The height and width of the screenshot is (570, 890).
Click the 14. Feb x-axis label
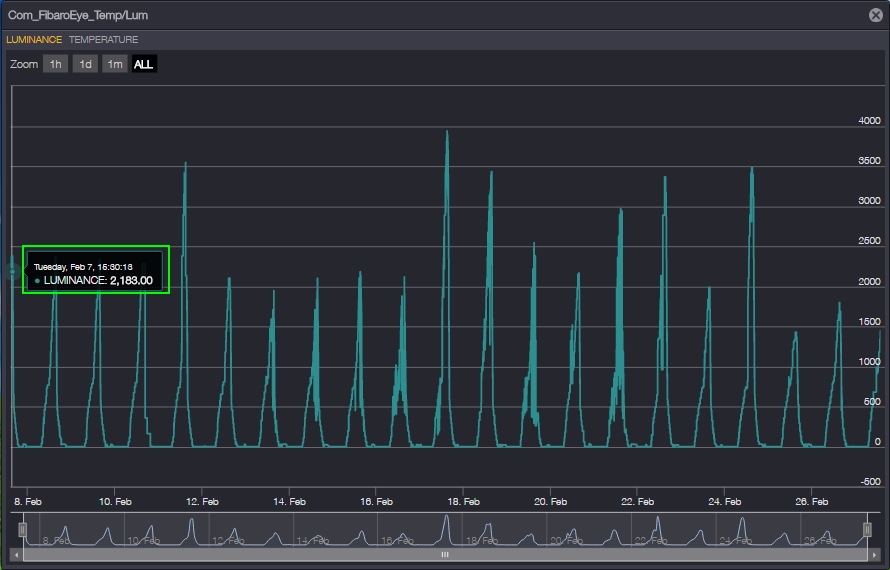coord(289,501)
